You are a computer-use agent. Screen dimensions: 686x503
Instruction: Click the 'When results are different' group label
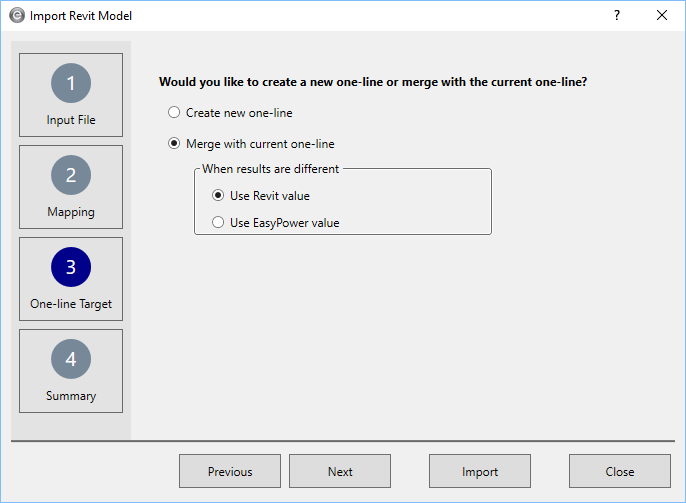click(x=270, y=169)
